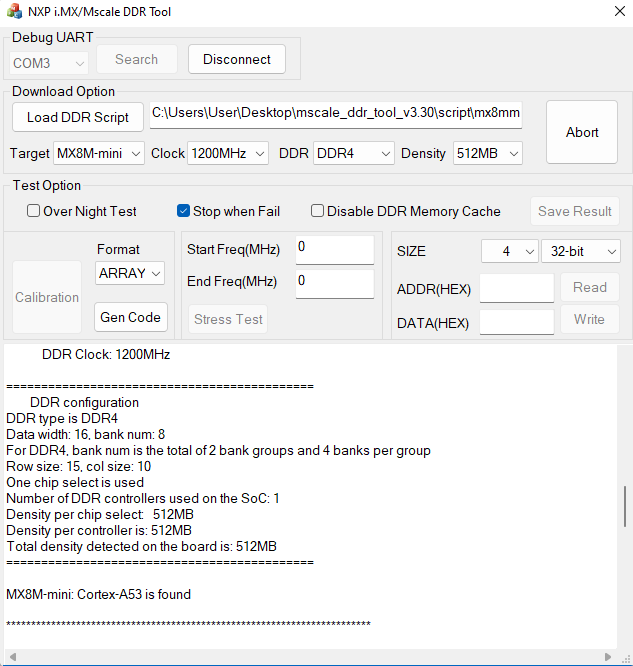The height and width of the screenshot is (666, 633).
Task: Uncheck the Stop when Fail checkbox
Action: (183, 211)
